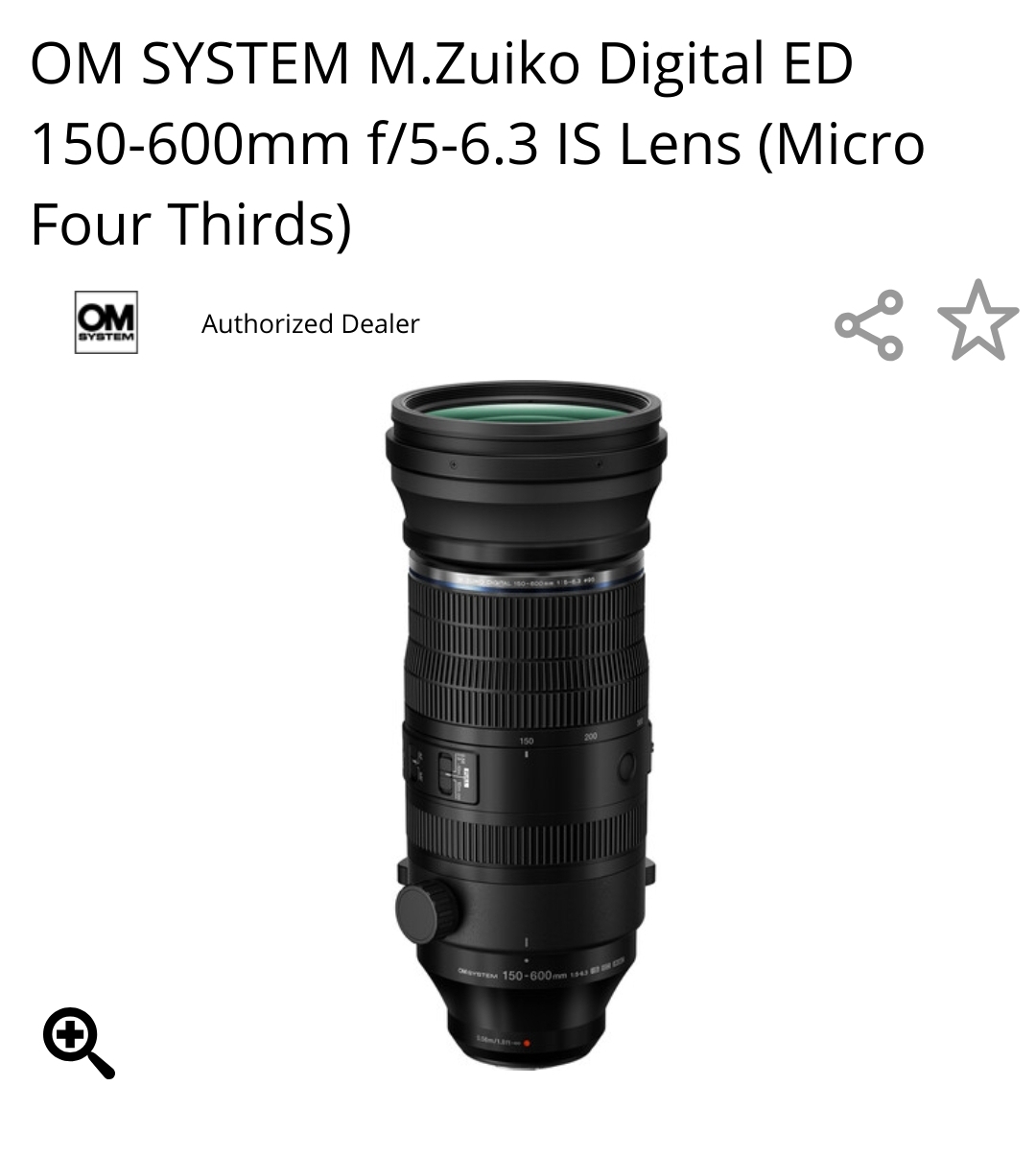Add lens to wishlist with star icon
This screenshot has width=1036, height=1157.
977,321
